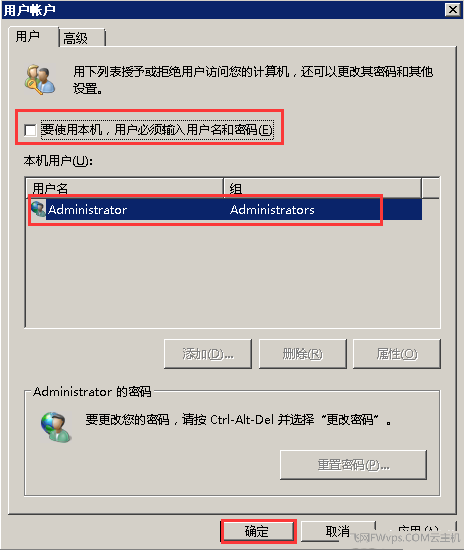Close the 用户帐户 dialog window

click(453, 9)
